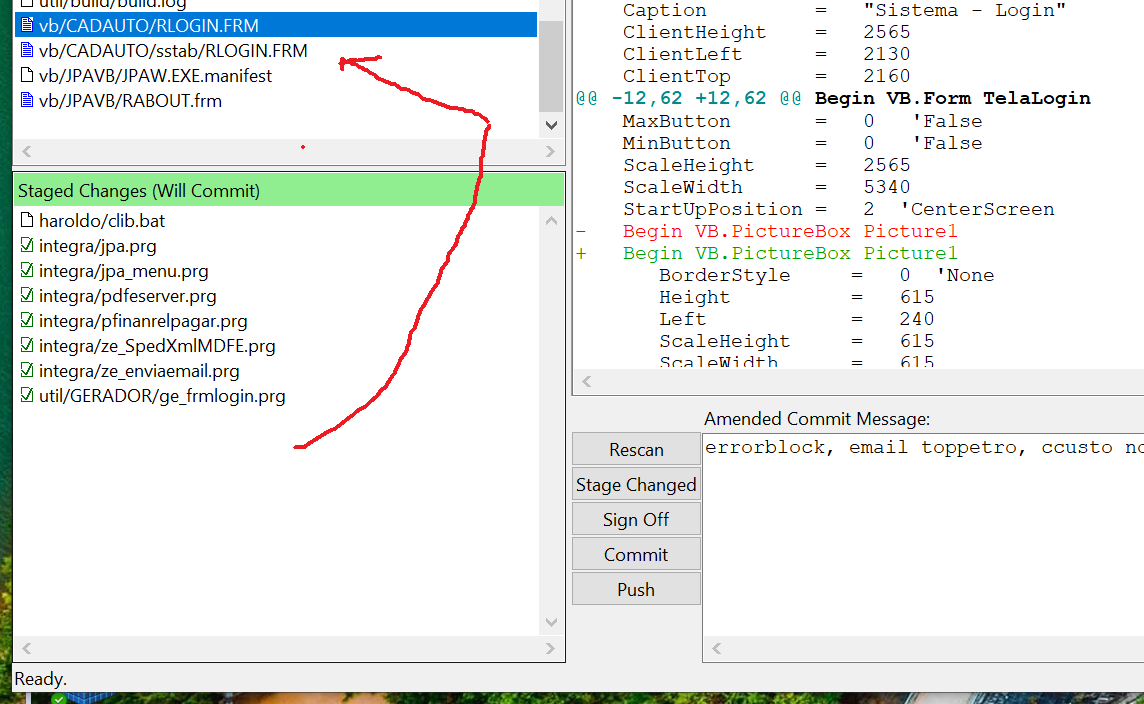
Task: Click file icon beside vb/CADAUTO/sstab/RLOGIN.FRM
Action: 27,50
